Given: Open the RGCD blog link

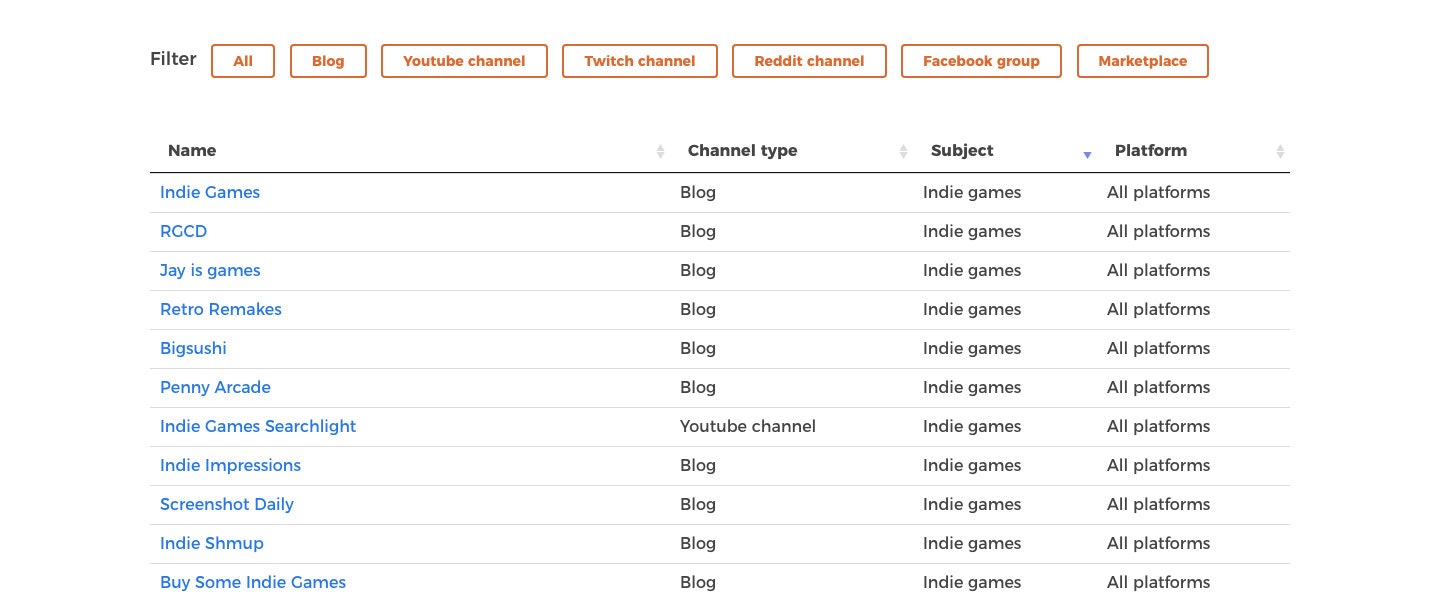Looking at the screenshot, I should [183, 231].
